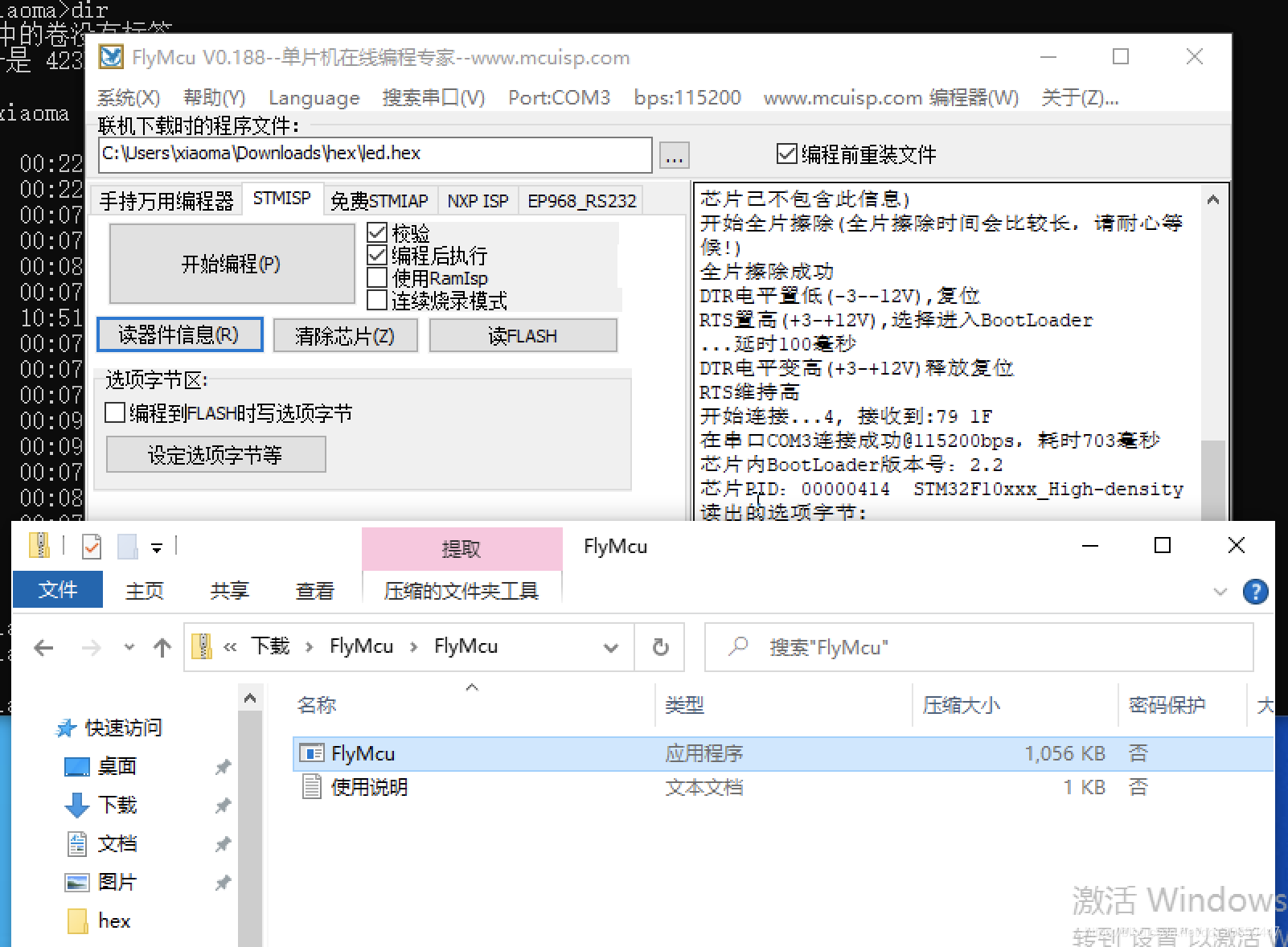Select the FlyMcu application file icon
Screen dimensions: 1288x947
(x=312, y=753)
